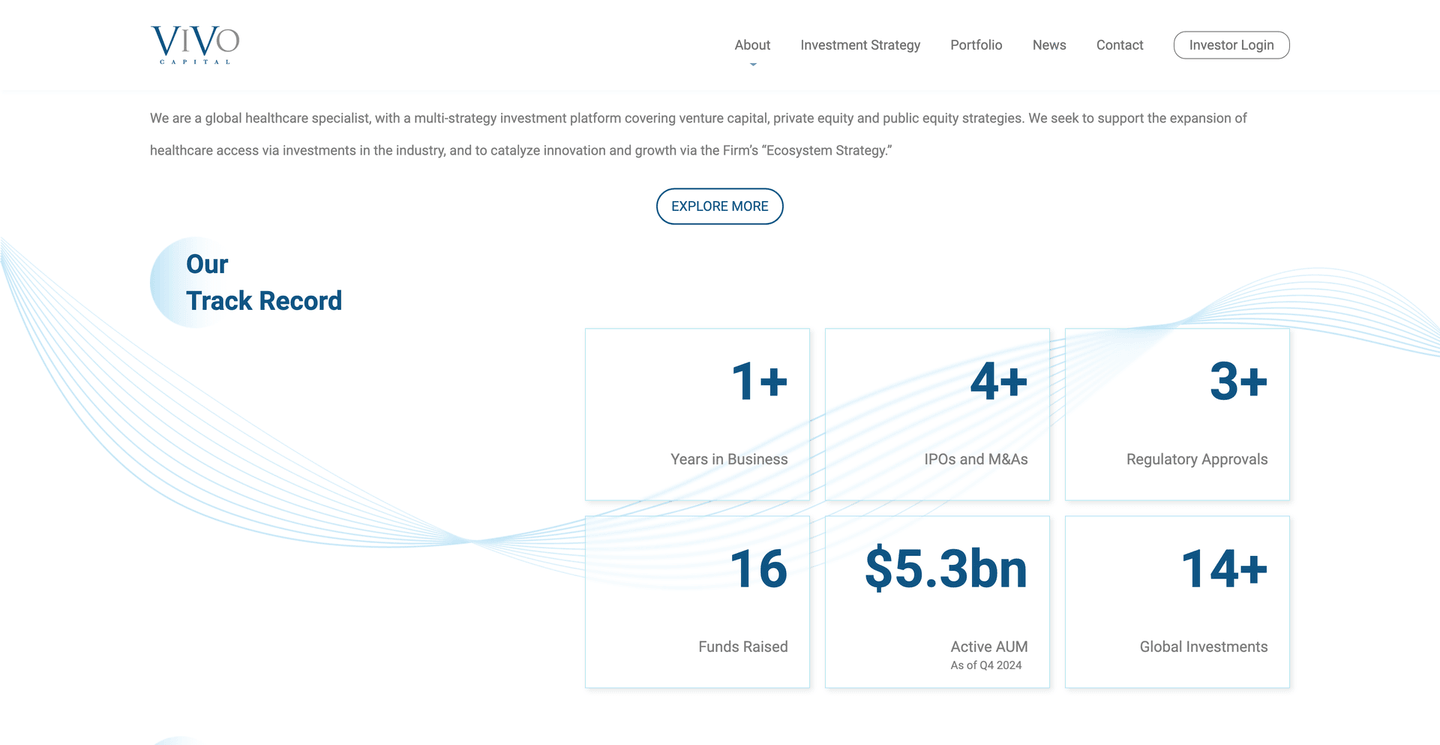
Task: Select the Years in Business card
Action: 697,414
